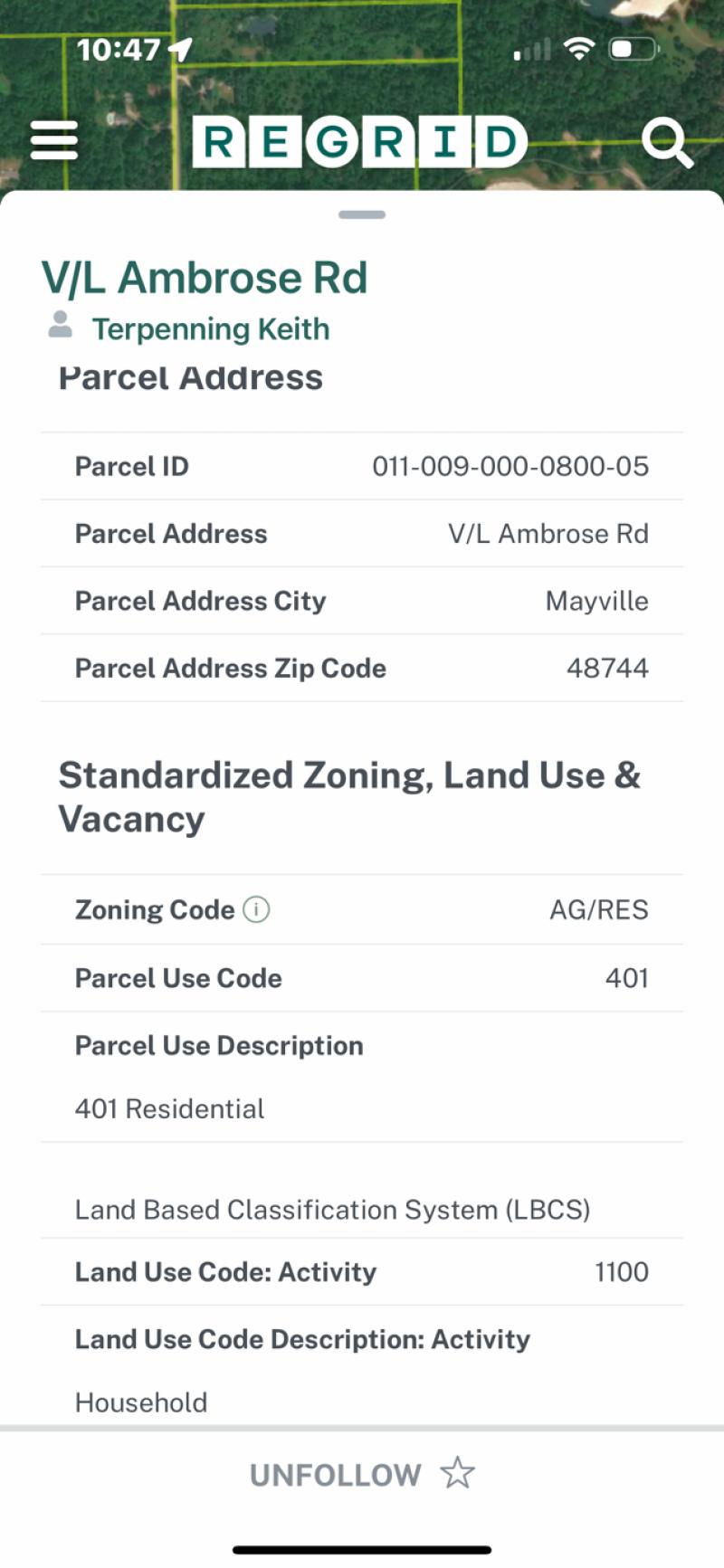Tap the star icon beside Unfollow

click(458, 1473)
